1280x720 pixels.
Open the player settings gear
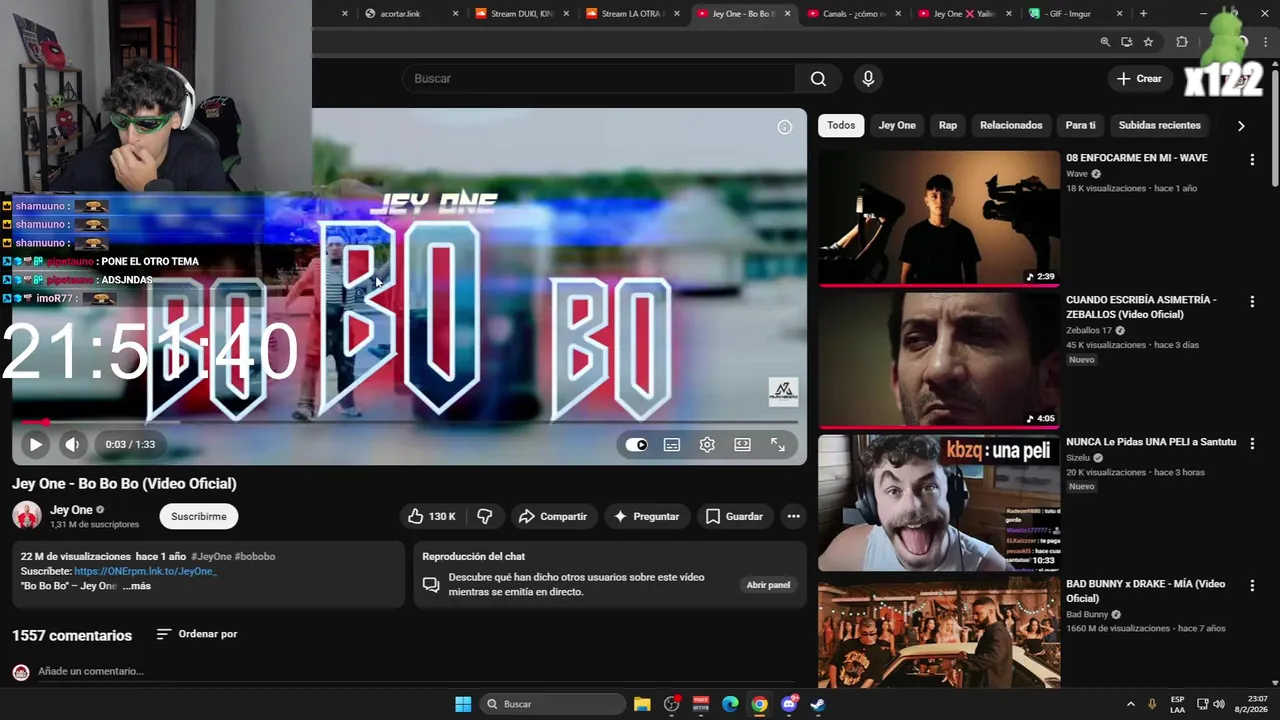click(x=707, y=445)
